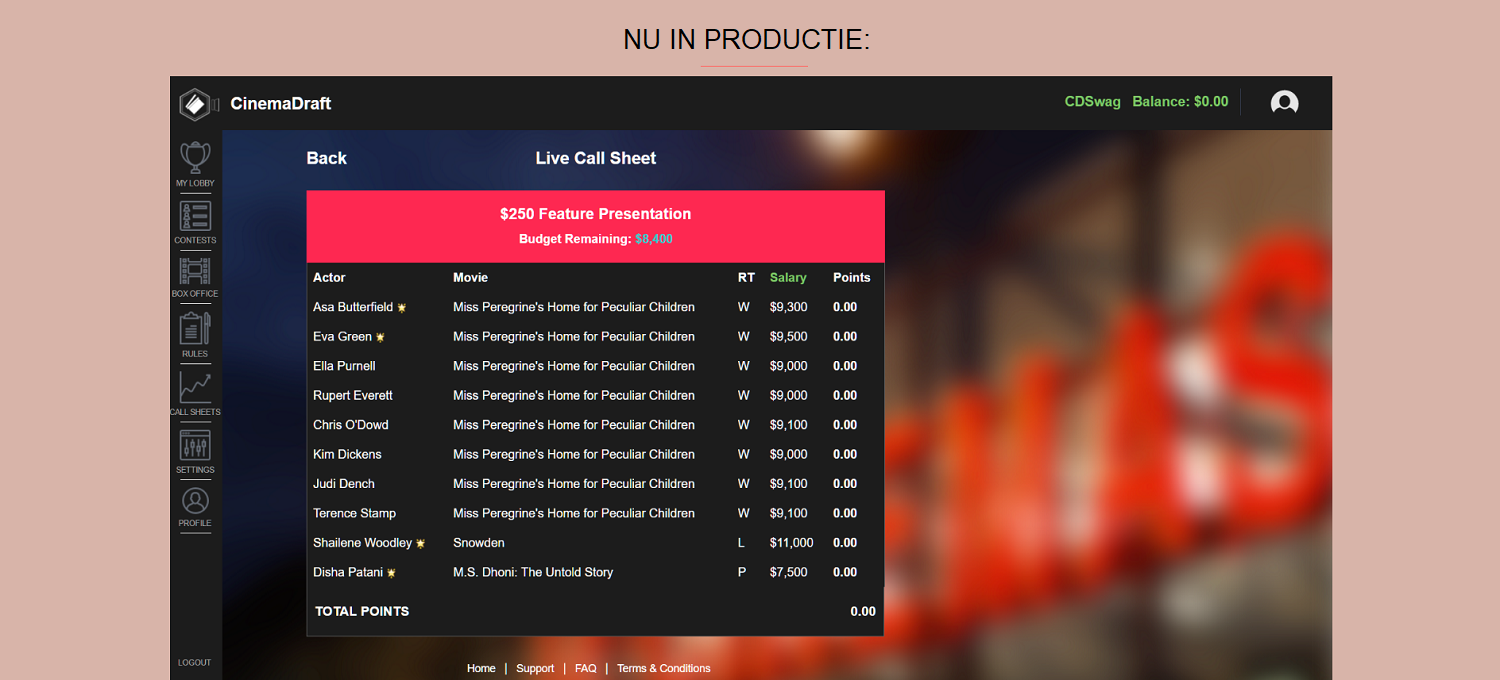Click Balance: $0.00 in header
This screenshot has width=1500, height=680.
(x=1180, y=102)
